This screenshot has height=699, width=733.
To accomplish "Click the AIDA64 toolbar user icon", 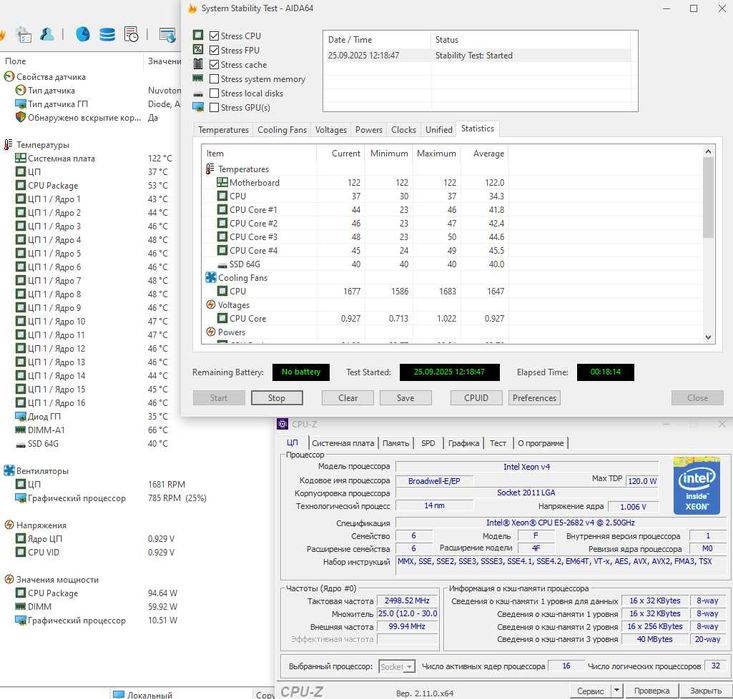I will (47, 34).
